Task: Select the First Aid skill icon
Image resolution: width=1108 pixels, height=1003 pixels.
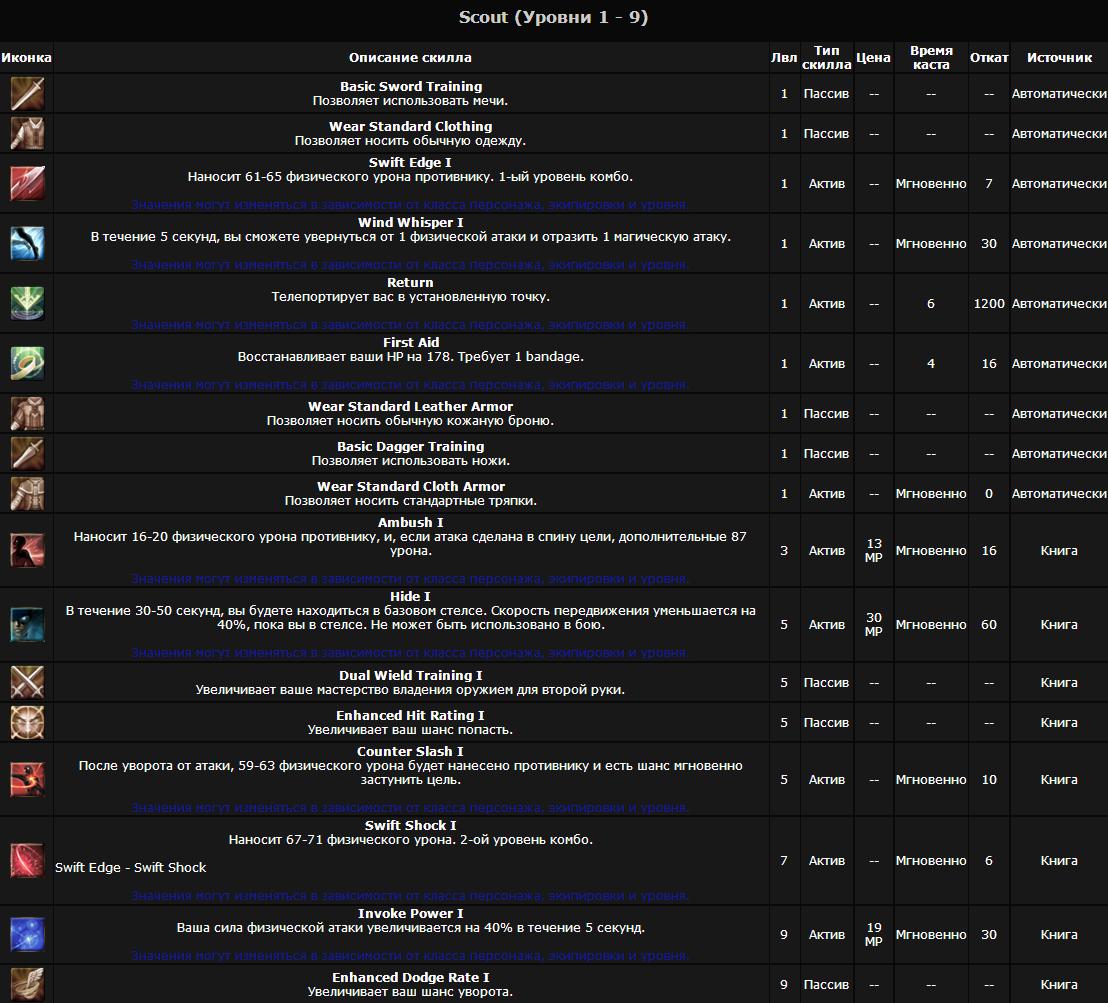Action: pos(27,363)
